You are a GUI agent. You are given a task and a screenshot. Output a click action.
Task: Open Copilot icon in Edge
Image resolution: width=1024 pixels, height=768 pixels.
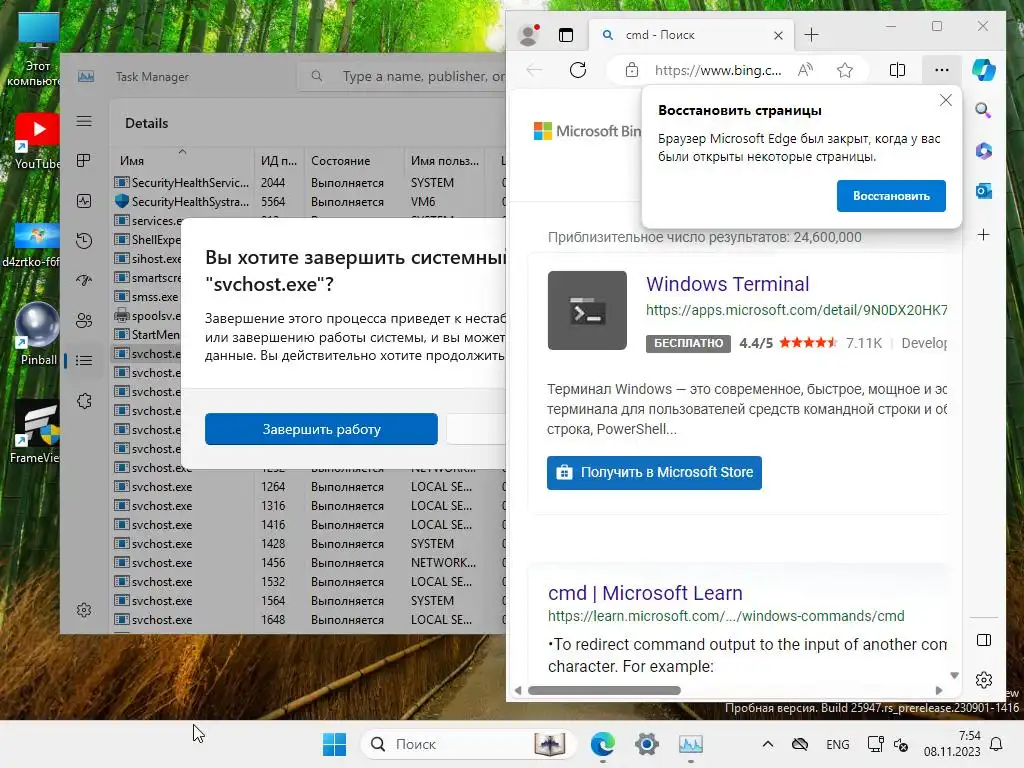pyautogui.click(x=984, y=70)
